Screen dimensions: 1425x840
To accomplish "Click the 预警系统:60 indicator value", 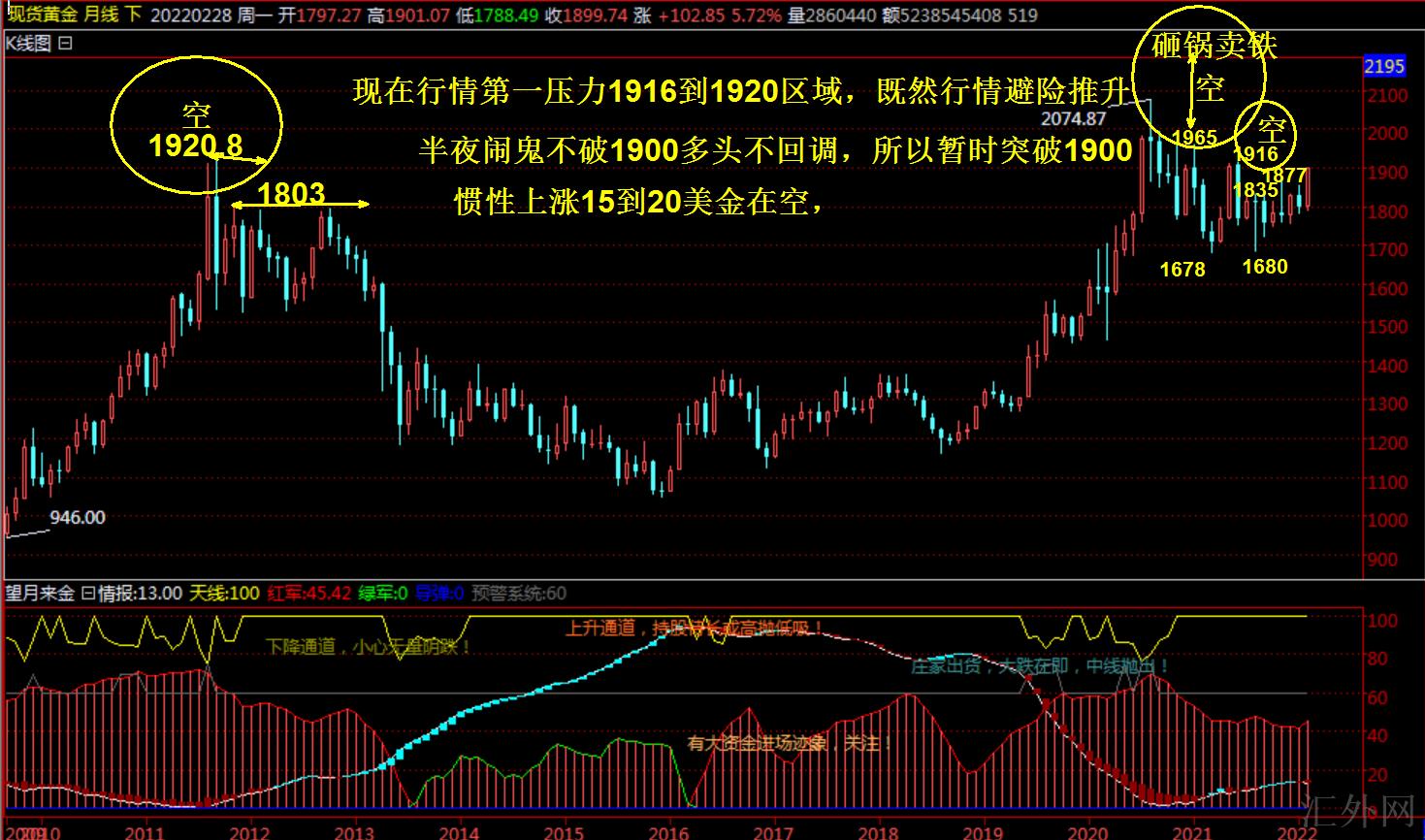I will point(519,594).
